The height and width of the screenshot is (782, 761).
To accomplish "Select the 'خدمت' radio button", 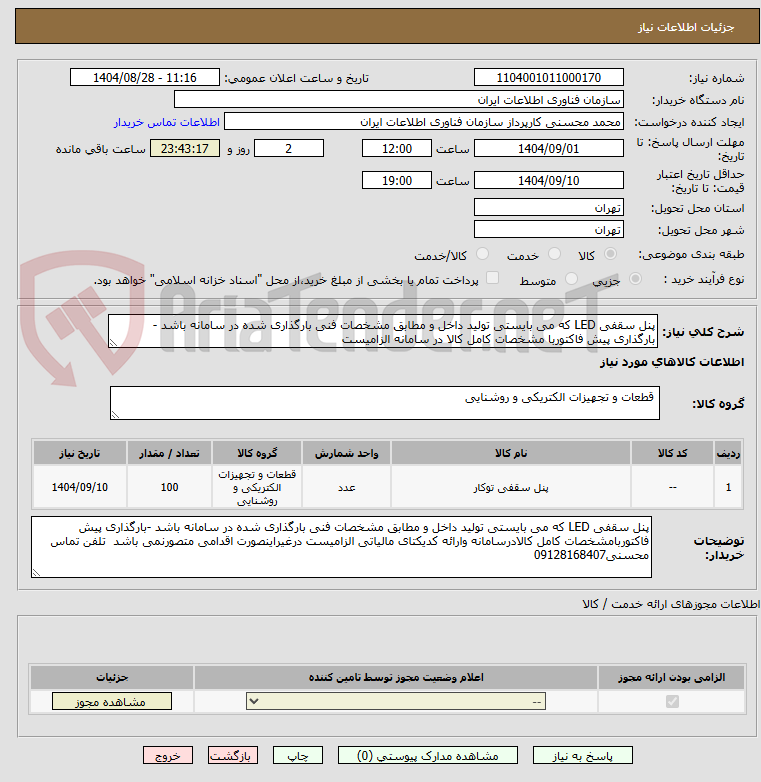I will pyautogui.click(x=554, y=254).
